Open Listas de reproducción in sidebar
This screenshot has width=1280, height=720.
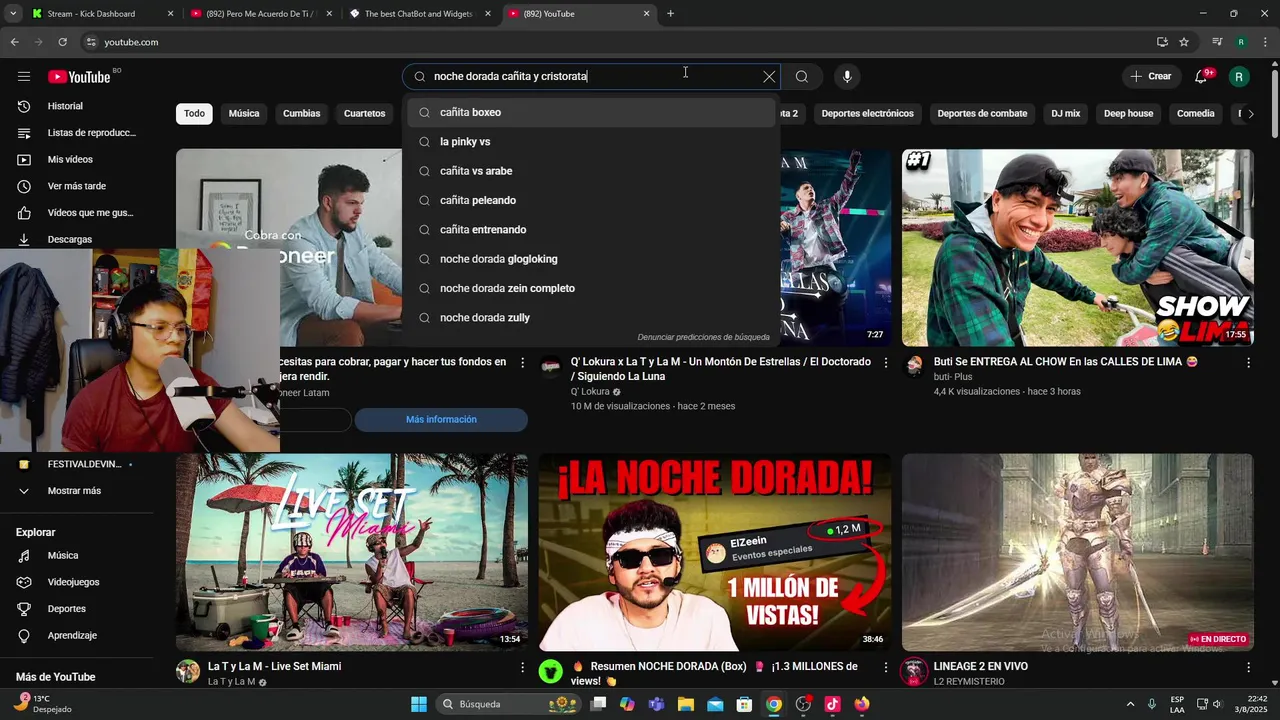click(x=78, y=133)
